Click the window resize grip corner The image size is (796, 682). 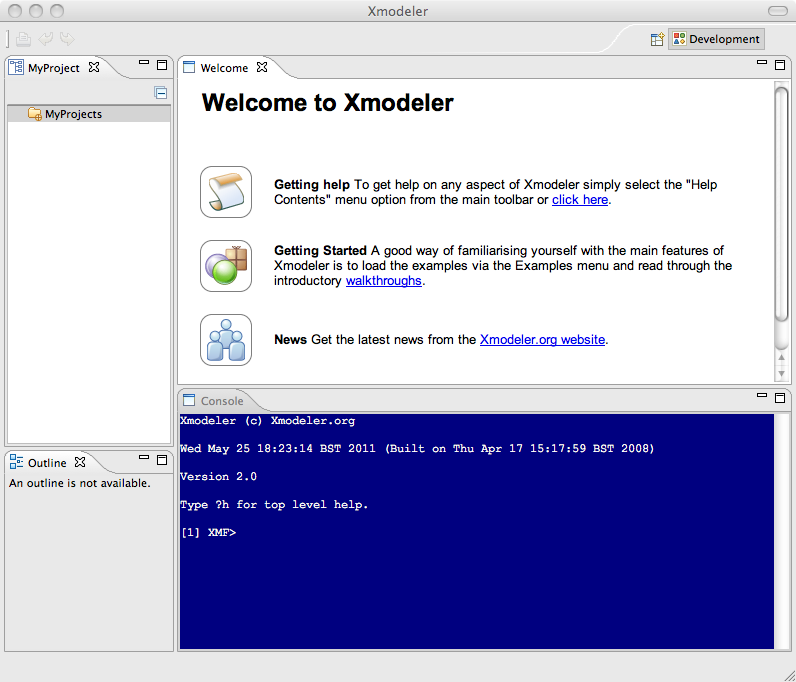789,675
